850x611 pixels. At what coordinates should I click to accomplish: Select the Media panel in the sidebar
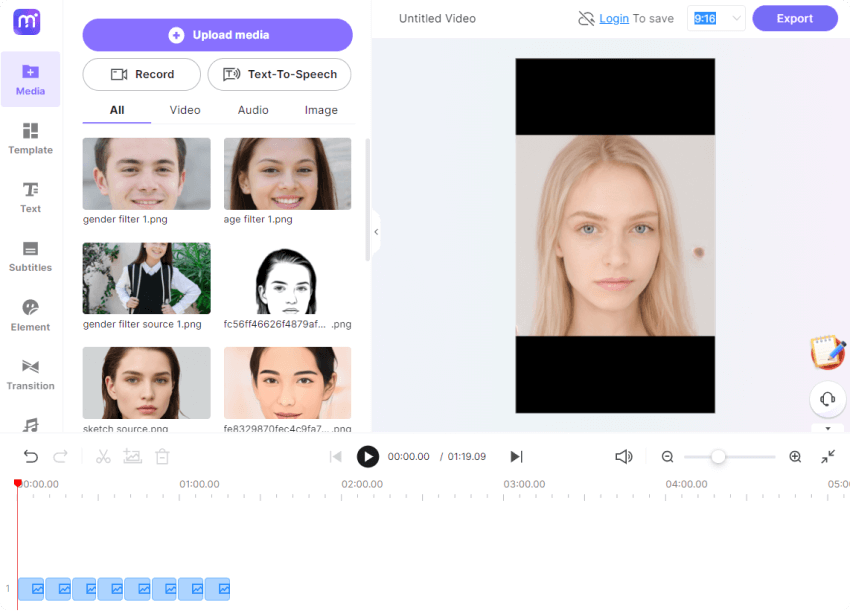pyautogui.click(x=30, y=80)
